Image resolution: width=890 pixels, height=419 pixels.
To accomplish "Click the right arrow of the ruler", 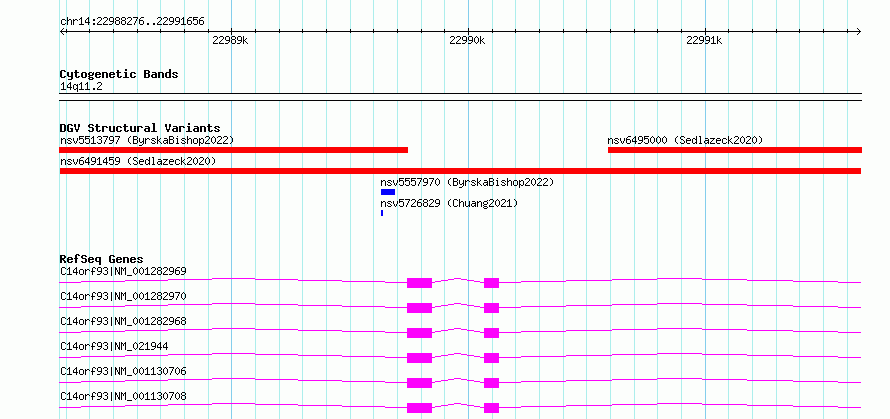I will 858,31.
